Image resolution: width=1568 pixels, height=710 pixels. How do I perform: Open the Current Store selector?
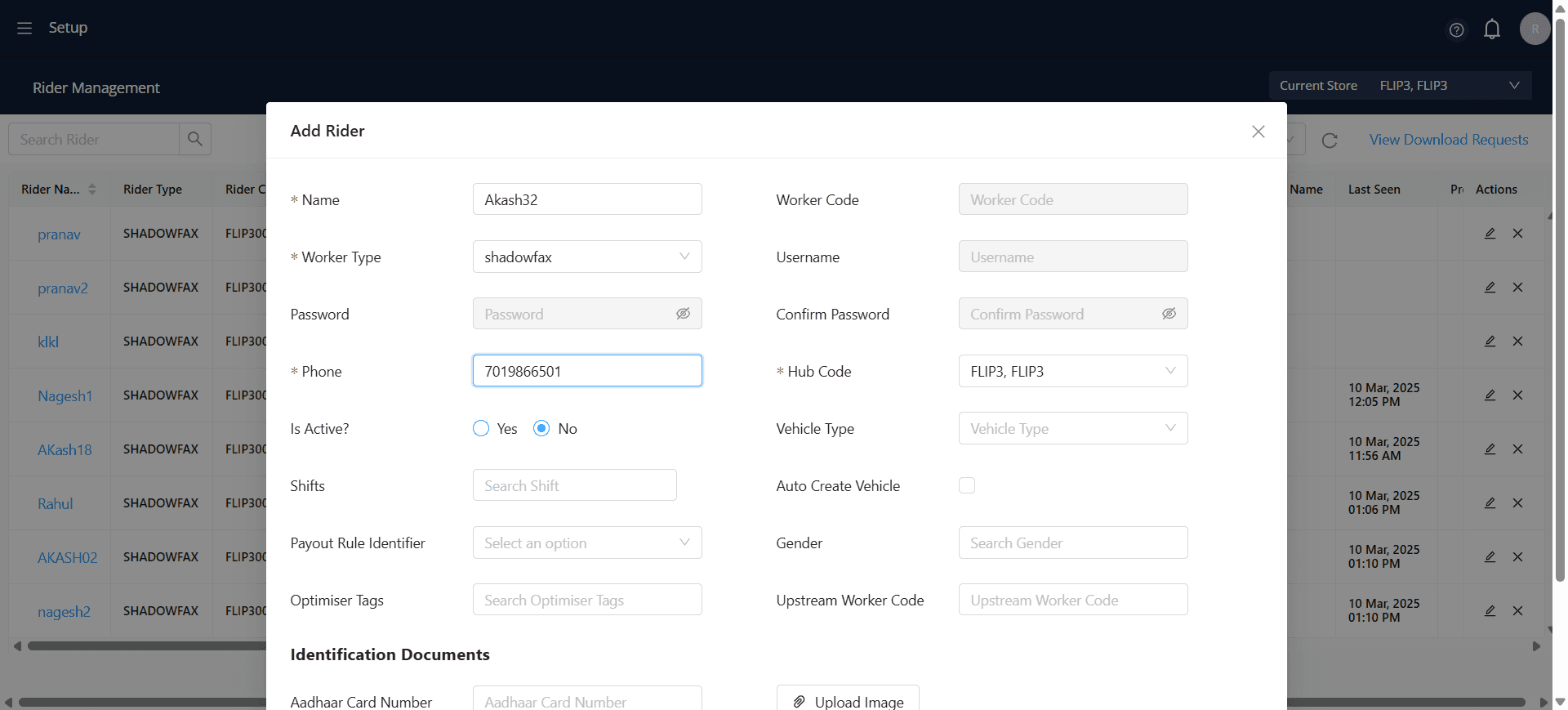coord(1400,85)
